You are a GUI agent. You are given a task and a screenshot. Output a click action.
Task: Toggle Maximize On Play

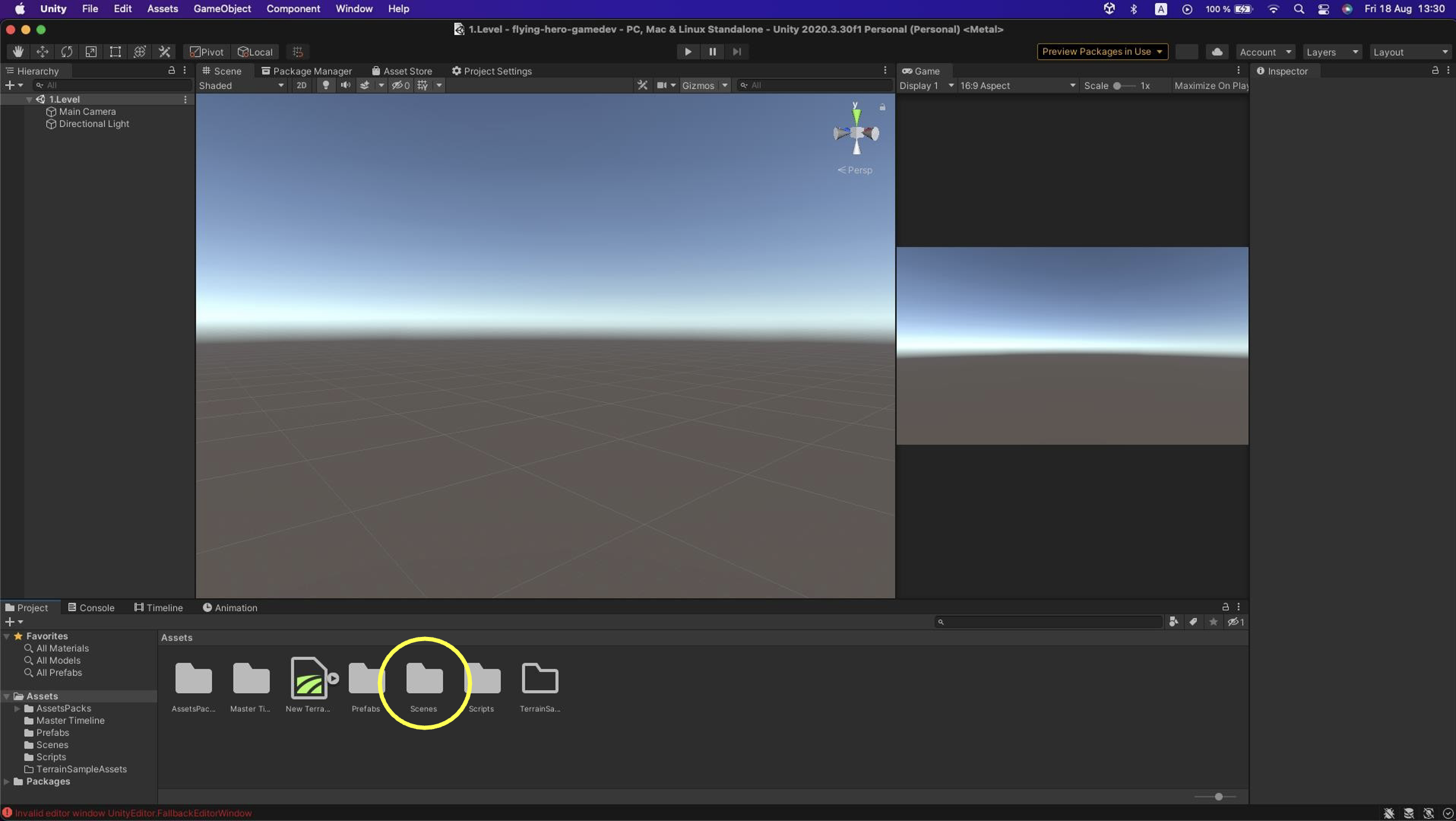click(1211, 85)
